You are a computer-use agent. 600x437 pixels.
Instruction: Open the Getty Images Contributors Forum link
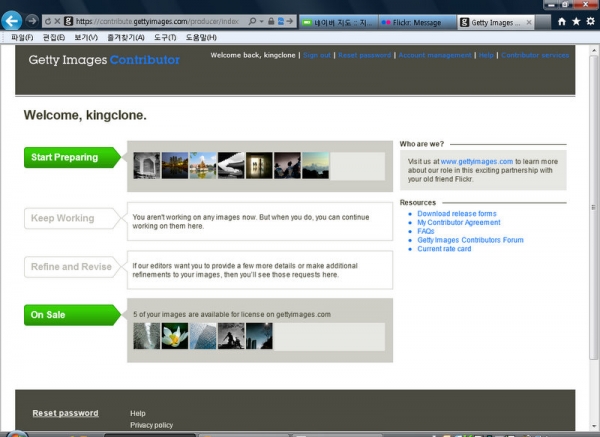[x=470, y=240]
